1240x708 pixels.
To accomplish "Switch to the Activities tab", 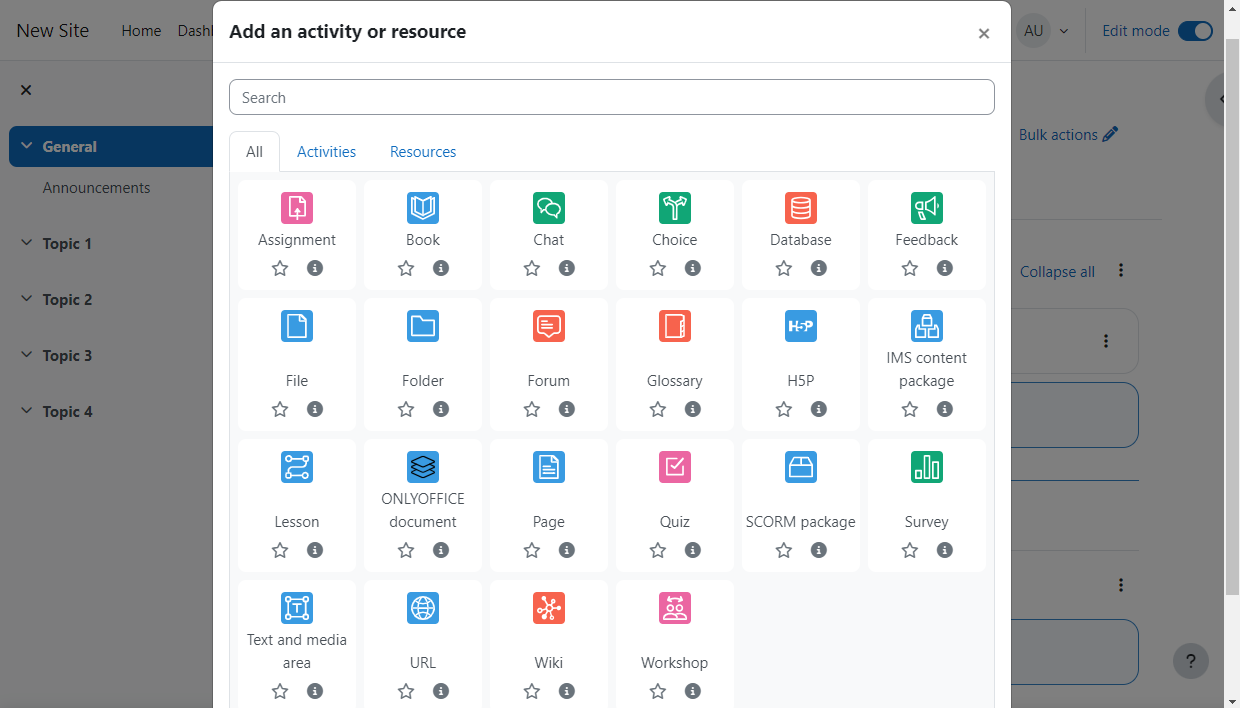I will pyautogui.click(x=326, y=152).
